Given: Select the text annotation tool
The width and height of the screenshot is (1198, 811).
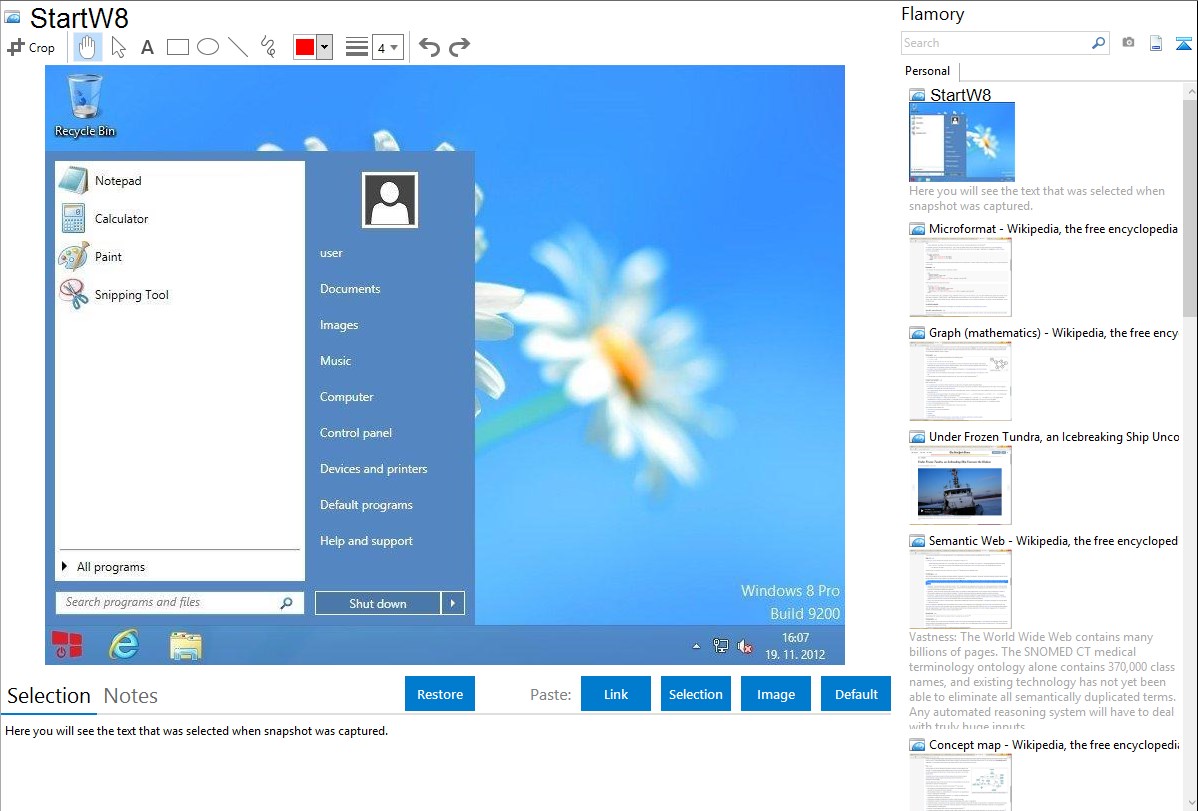Looking at the screenshot, I should click(x=147, y=47).
